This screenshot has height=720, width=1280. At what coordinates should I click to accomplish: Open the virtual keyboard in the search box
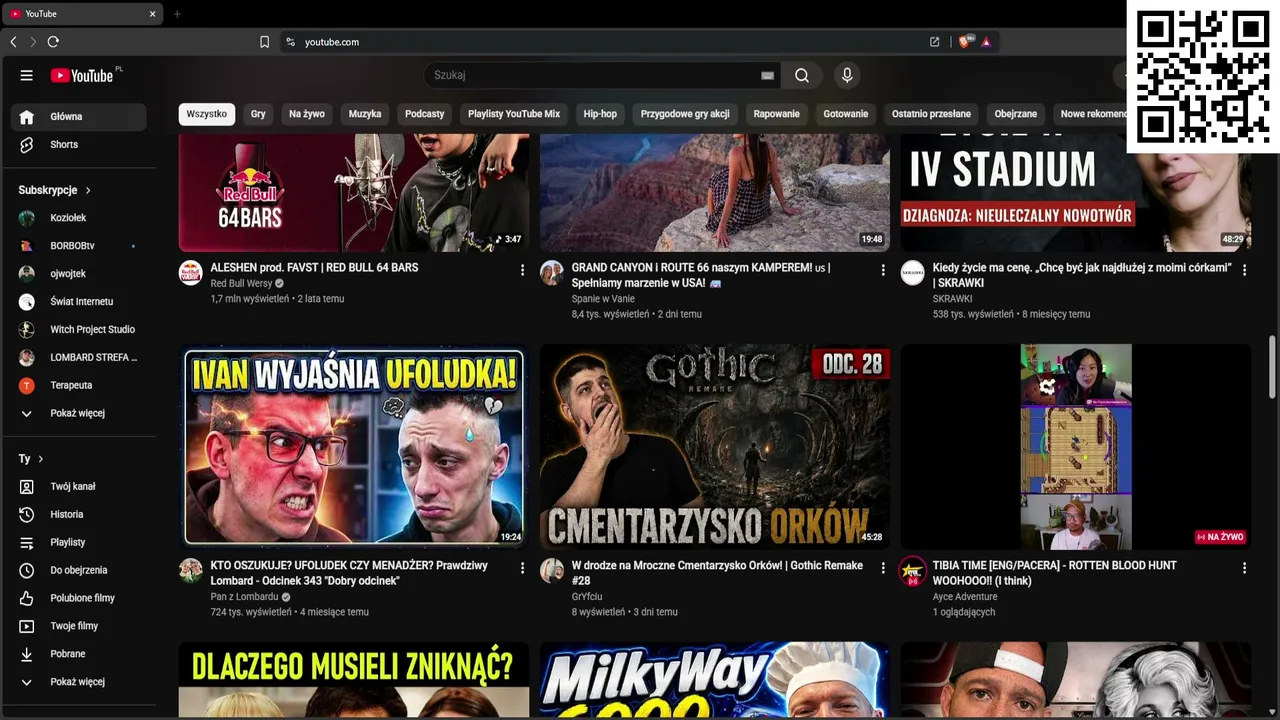click(767, 75)
